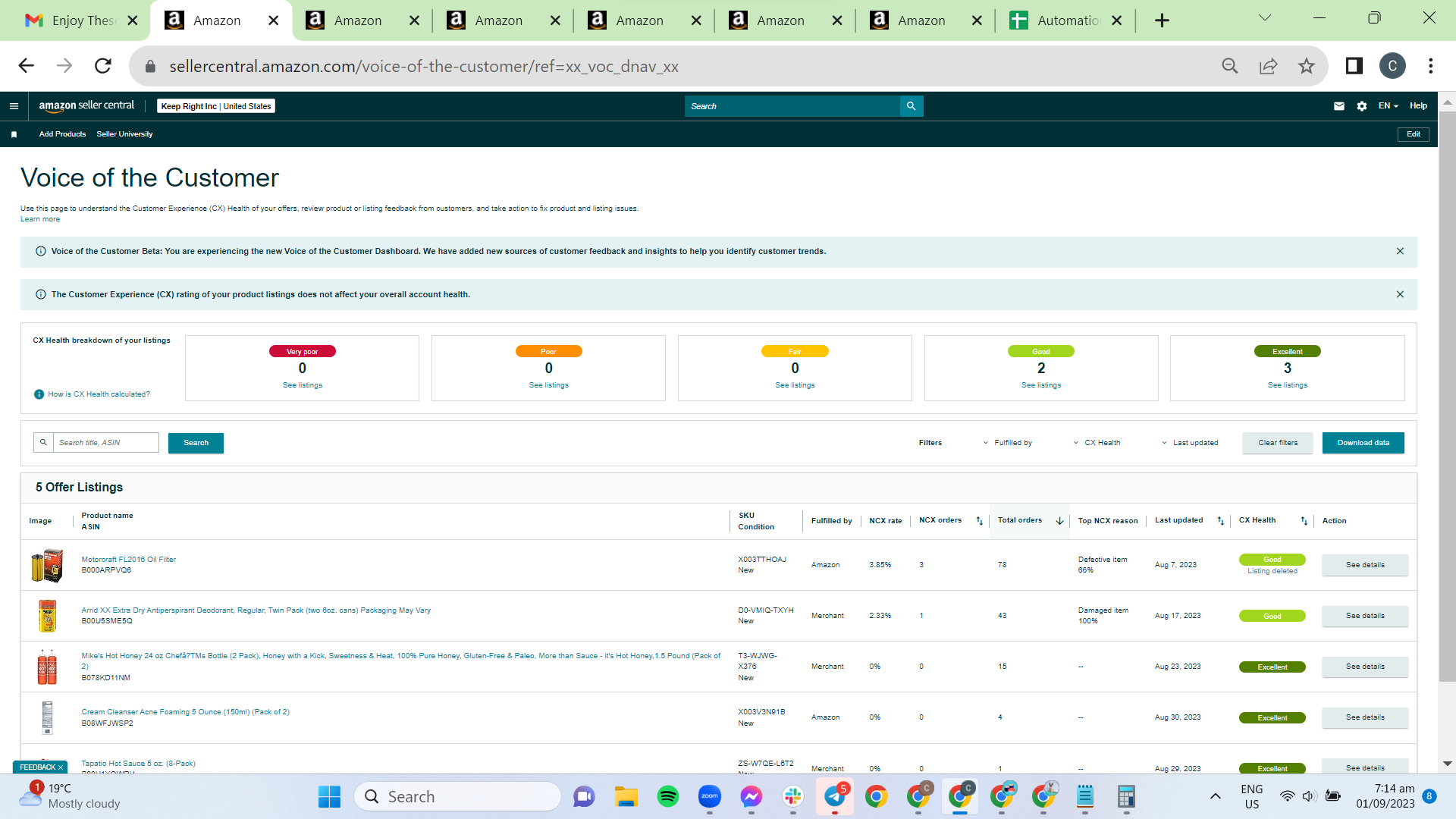Sort listings by NCX orders

coord(979,521)
